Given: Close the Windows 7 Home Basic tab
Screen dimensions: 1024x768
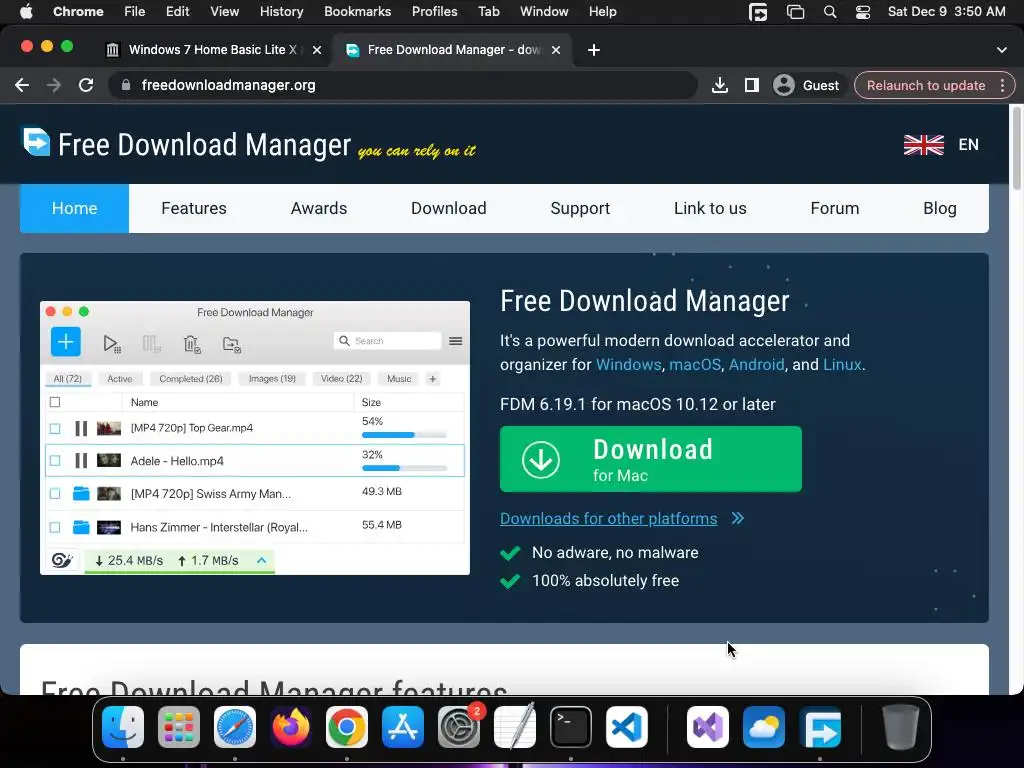Looking at the screenshot, I should point(317,50).
